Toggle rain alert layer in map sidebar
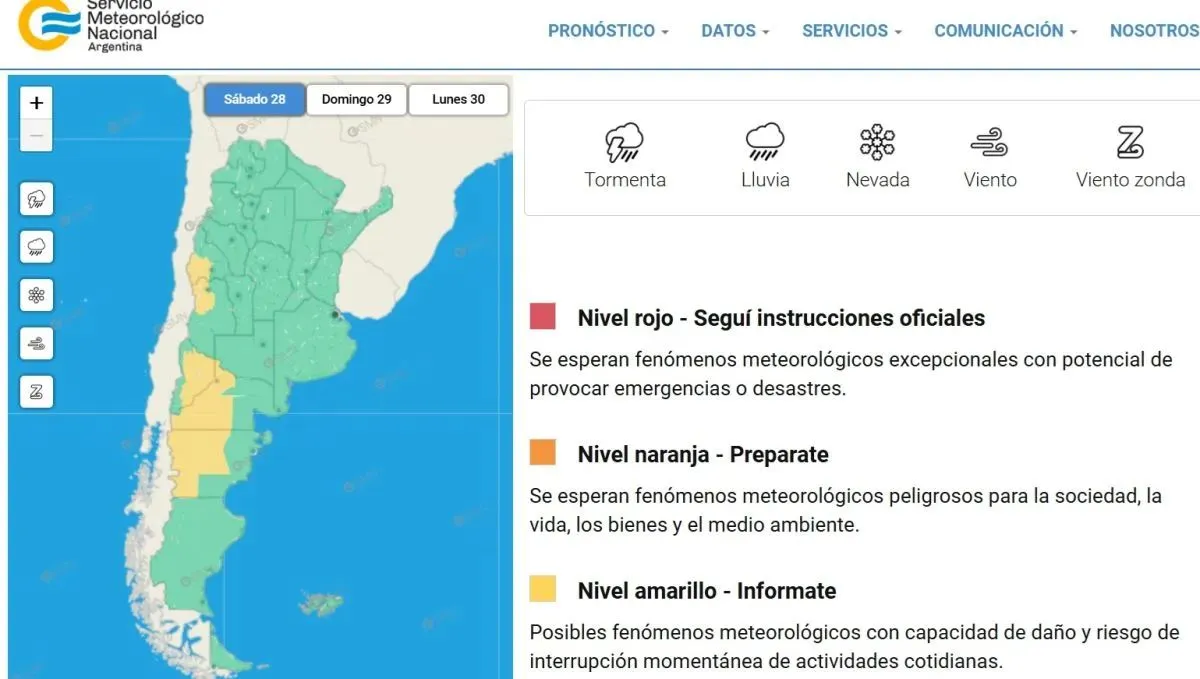This screenshot has width=1200, height=679. (x=37, y=247)
